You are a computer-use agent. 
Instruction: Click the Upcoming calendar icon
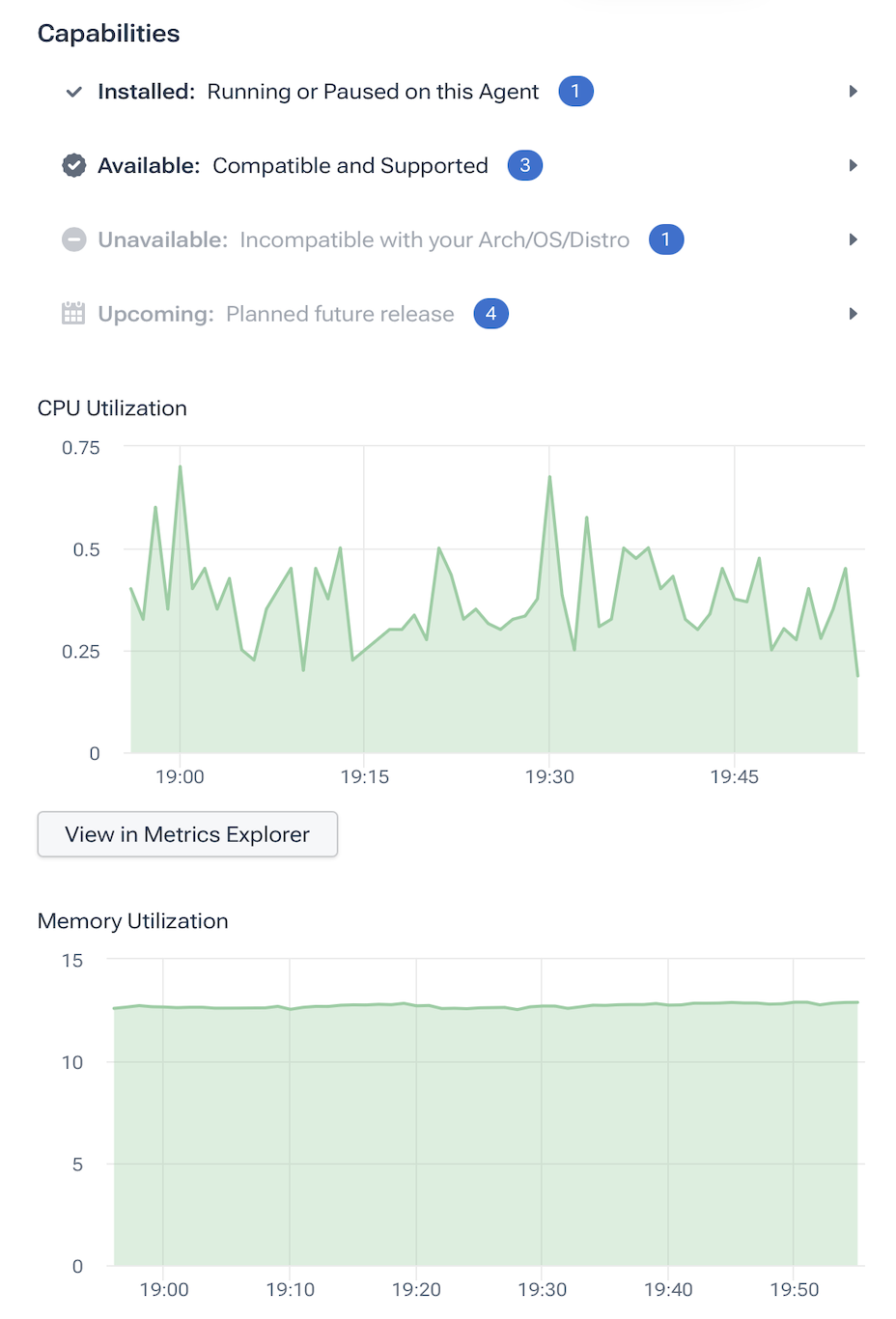73,314
